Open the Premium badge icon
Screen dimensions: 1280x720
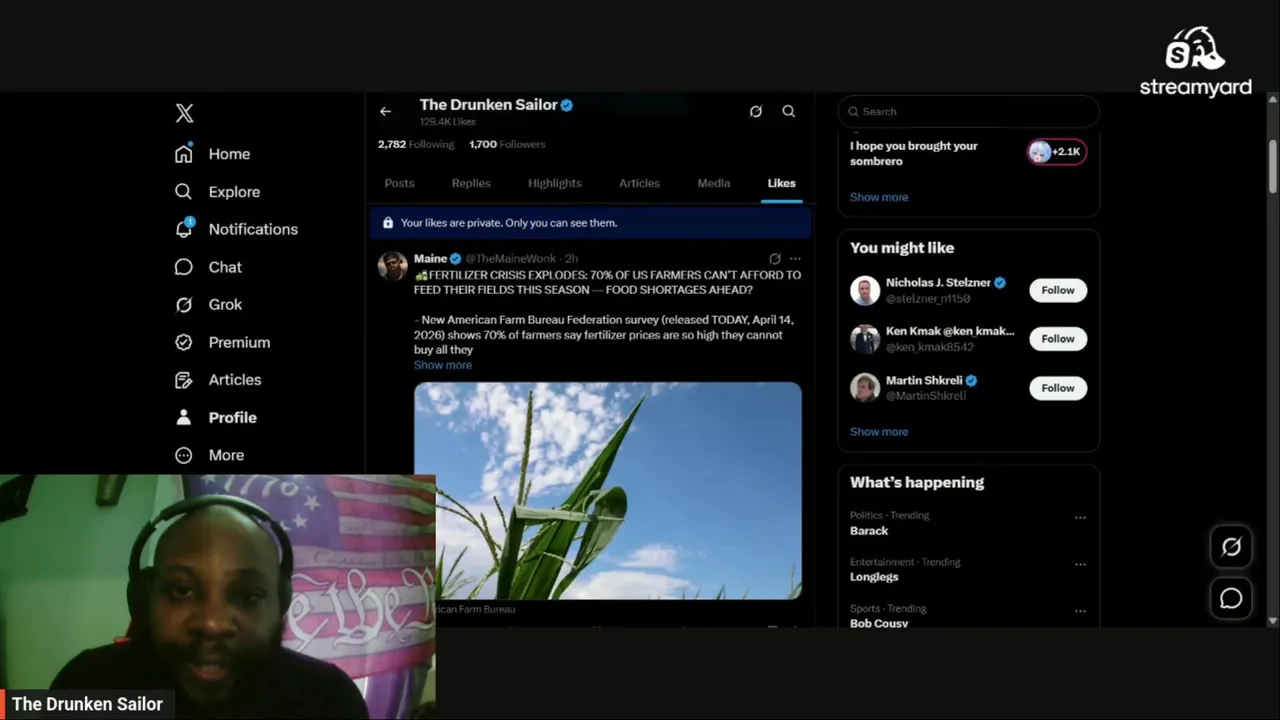(183, 342)
